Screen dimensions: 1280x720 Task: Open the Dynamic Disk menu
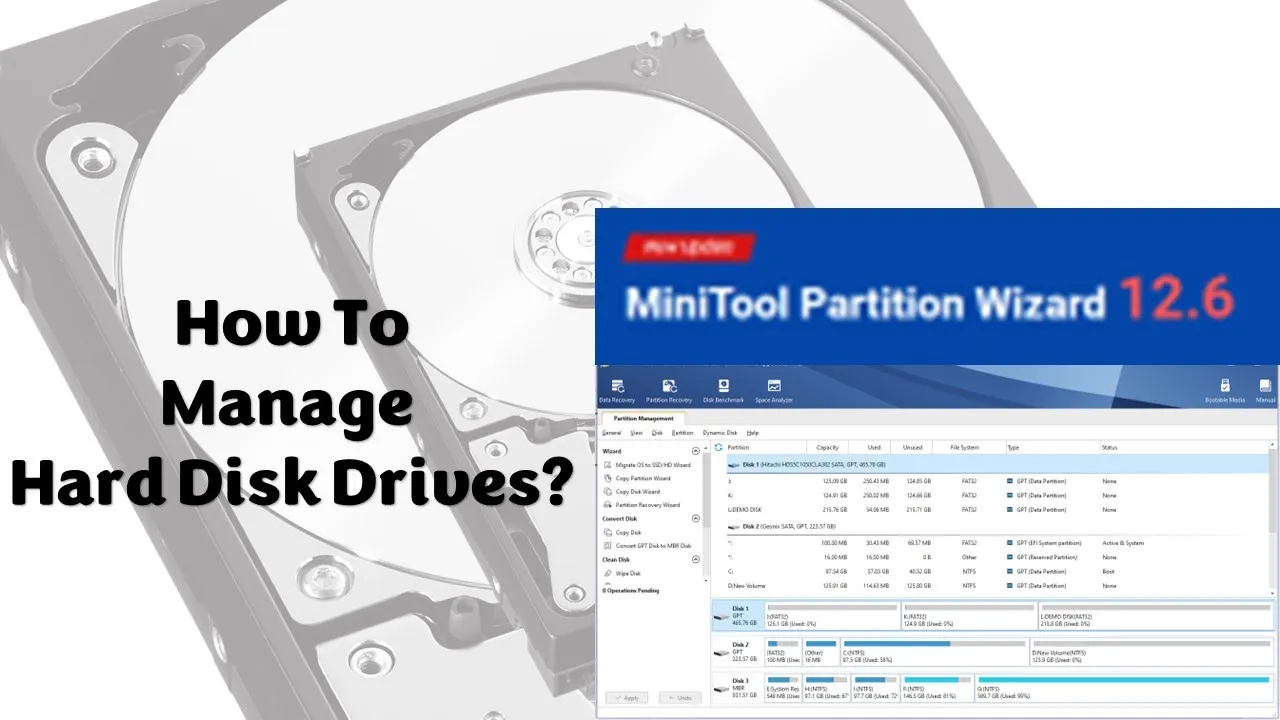[720, 432]
